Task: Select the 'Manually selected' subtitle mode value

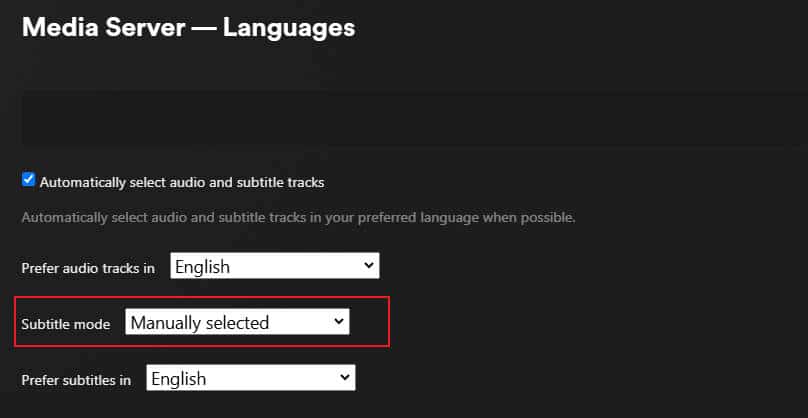Action: click(x=200, y=322)
